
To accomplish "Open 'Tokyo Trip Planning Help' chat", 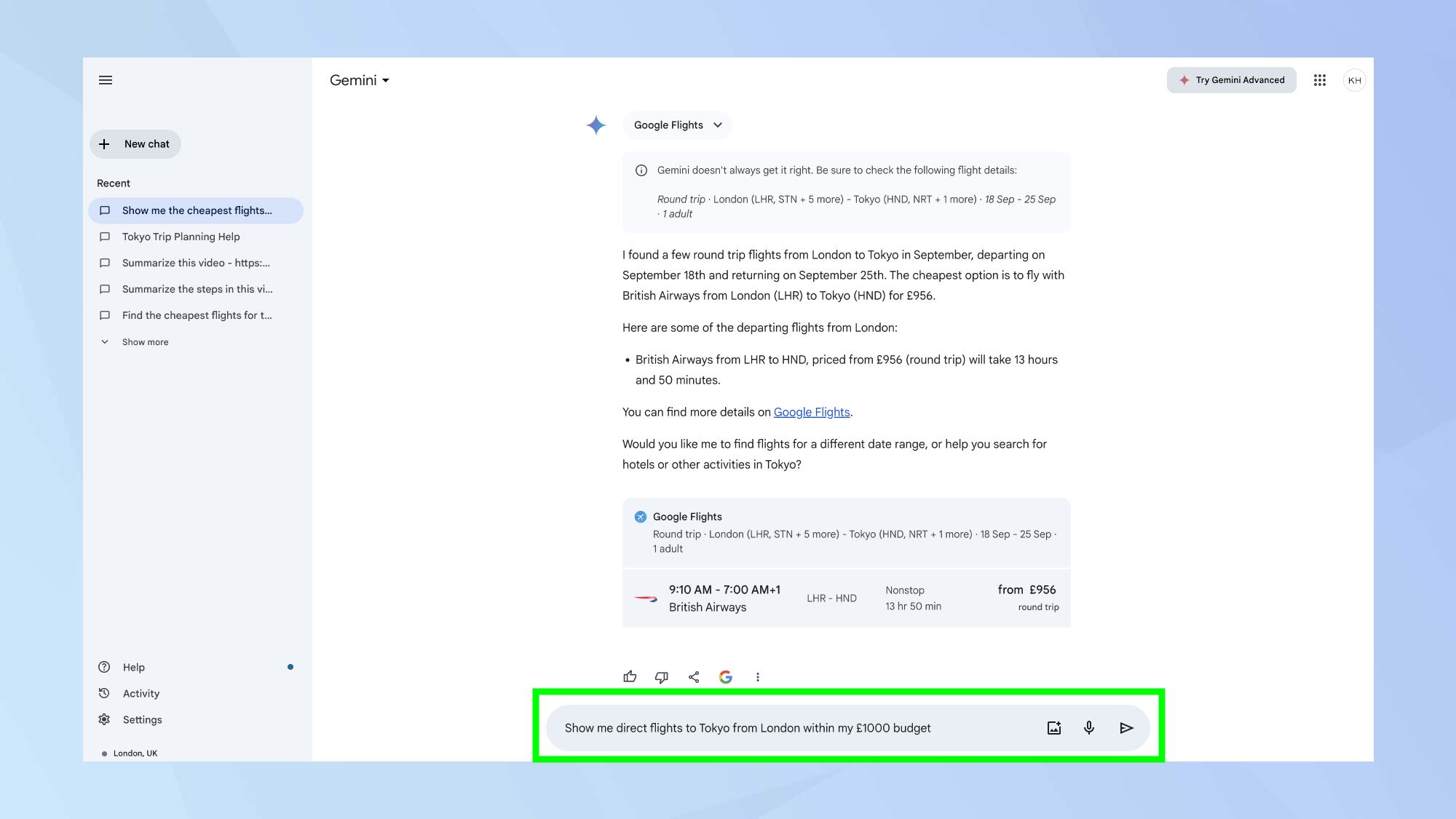I will [x=196, y=237].
